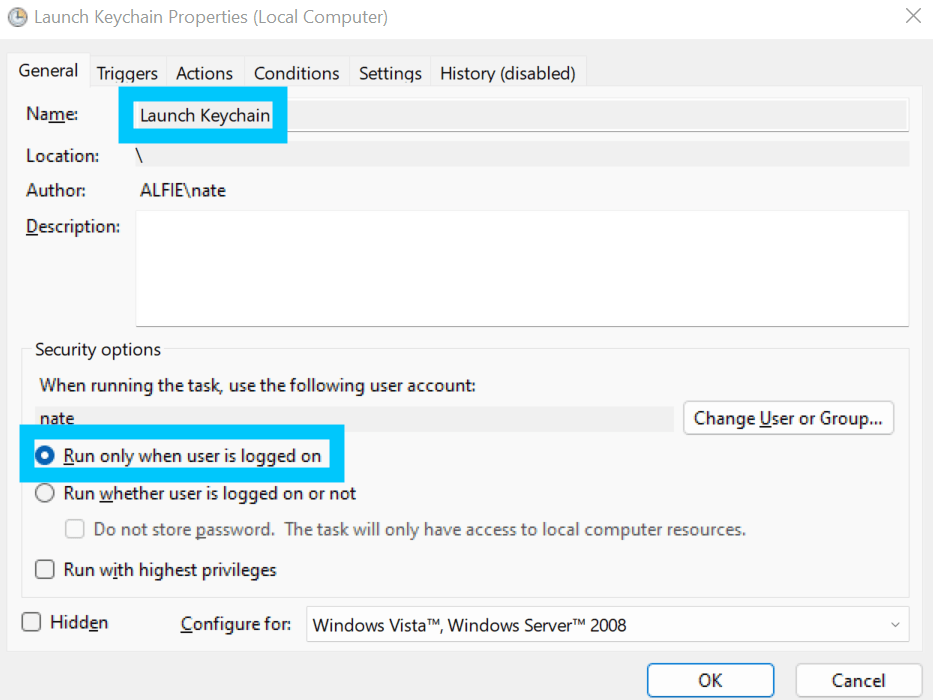
Task: Select the General tab
Action: tap(48, 71)
